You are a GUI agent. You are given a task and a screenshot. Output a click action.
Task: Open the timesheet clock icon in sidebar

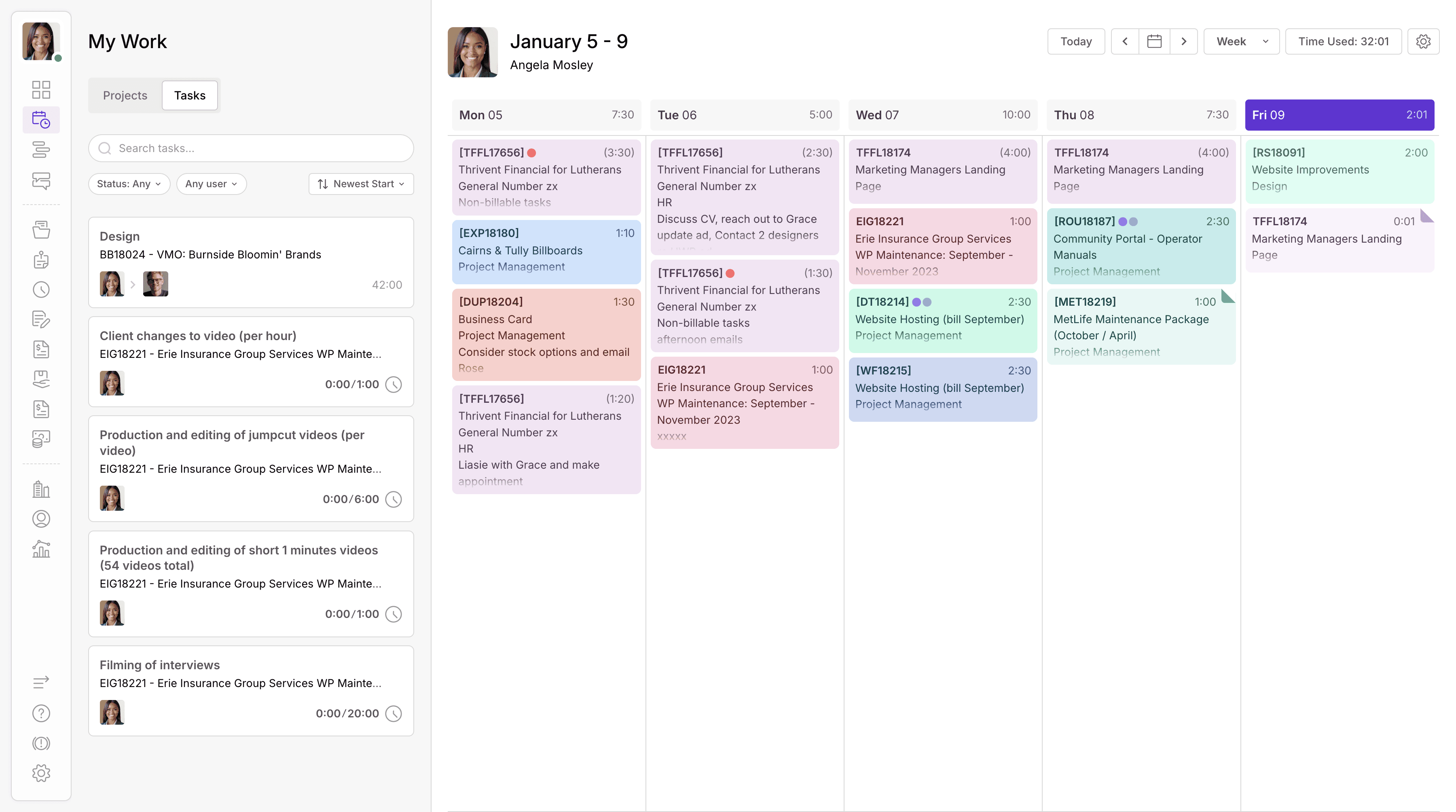tap(41, 290)
